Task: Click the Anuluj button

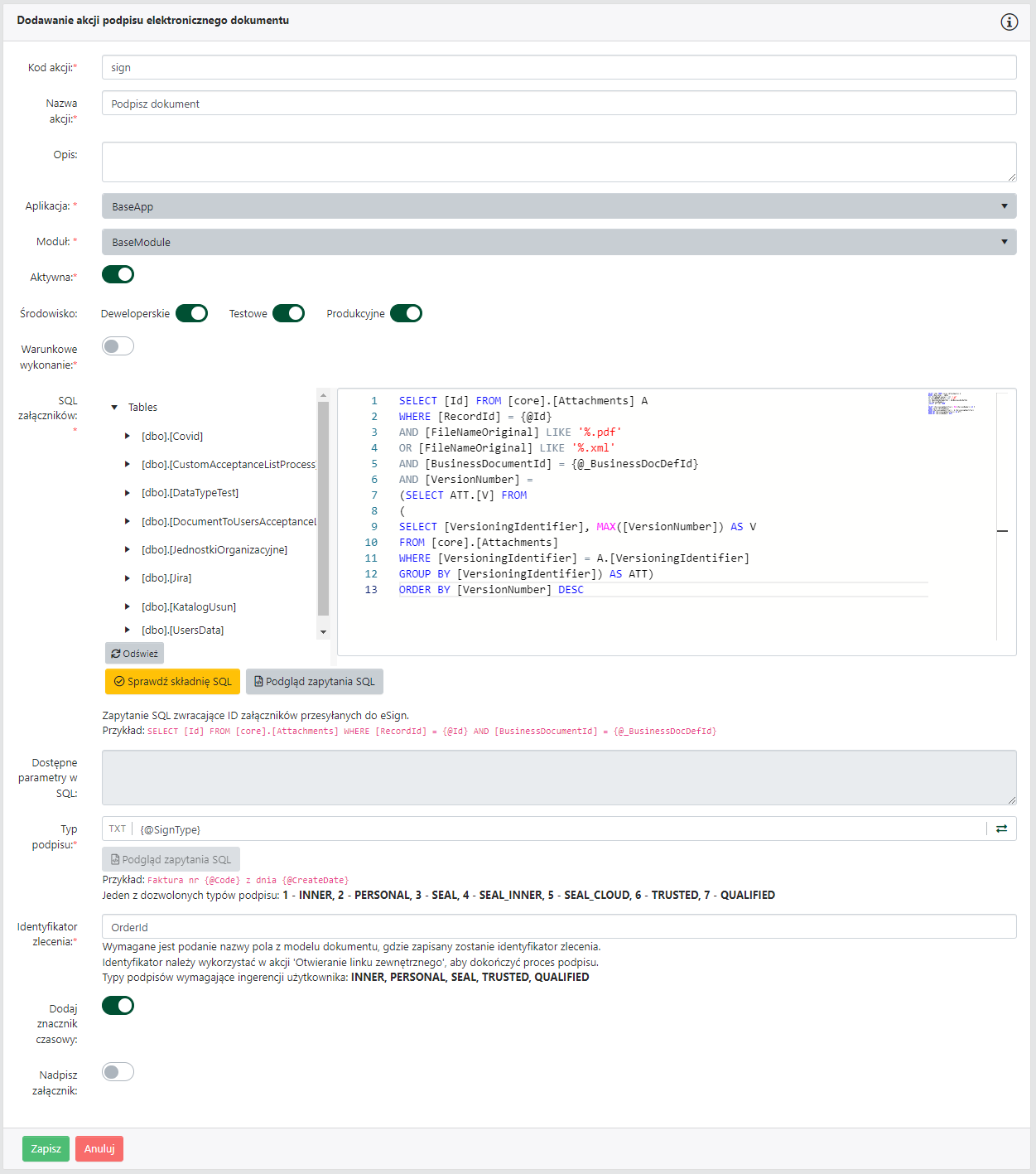Action: coord(99,1148)
